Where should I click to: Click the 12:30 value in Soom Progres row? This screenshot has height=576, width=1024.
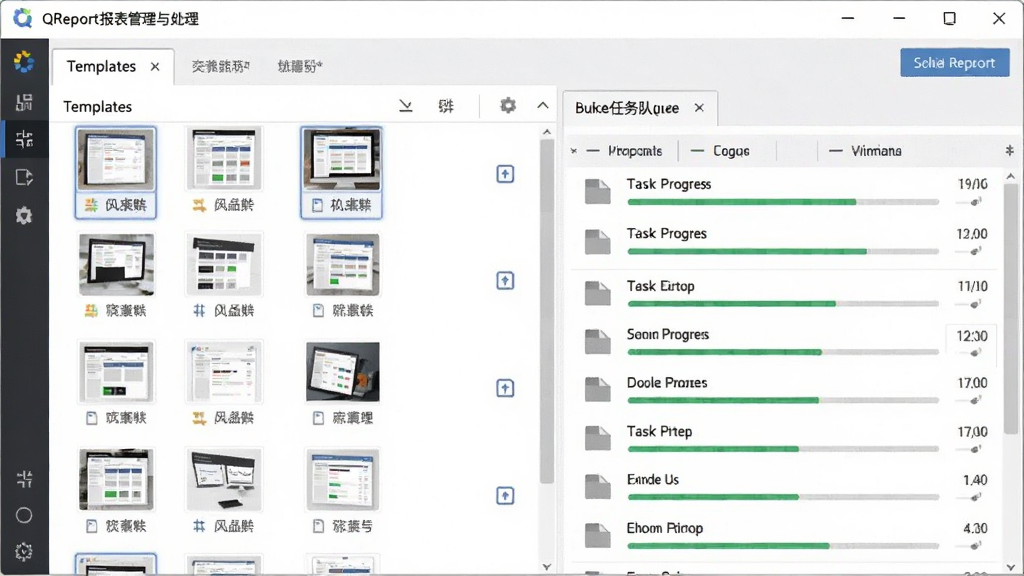(x=972, y=336)
